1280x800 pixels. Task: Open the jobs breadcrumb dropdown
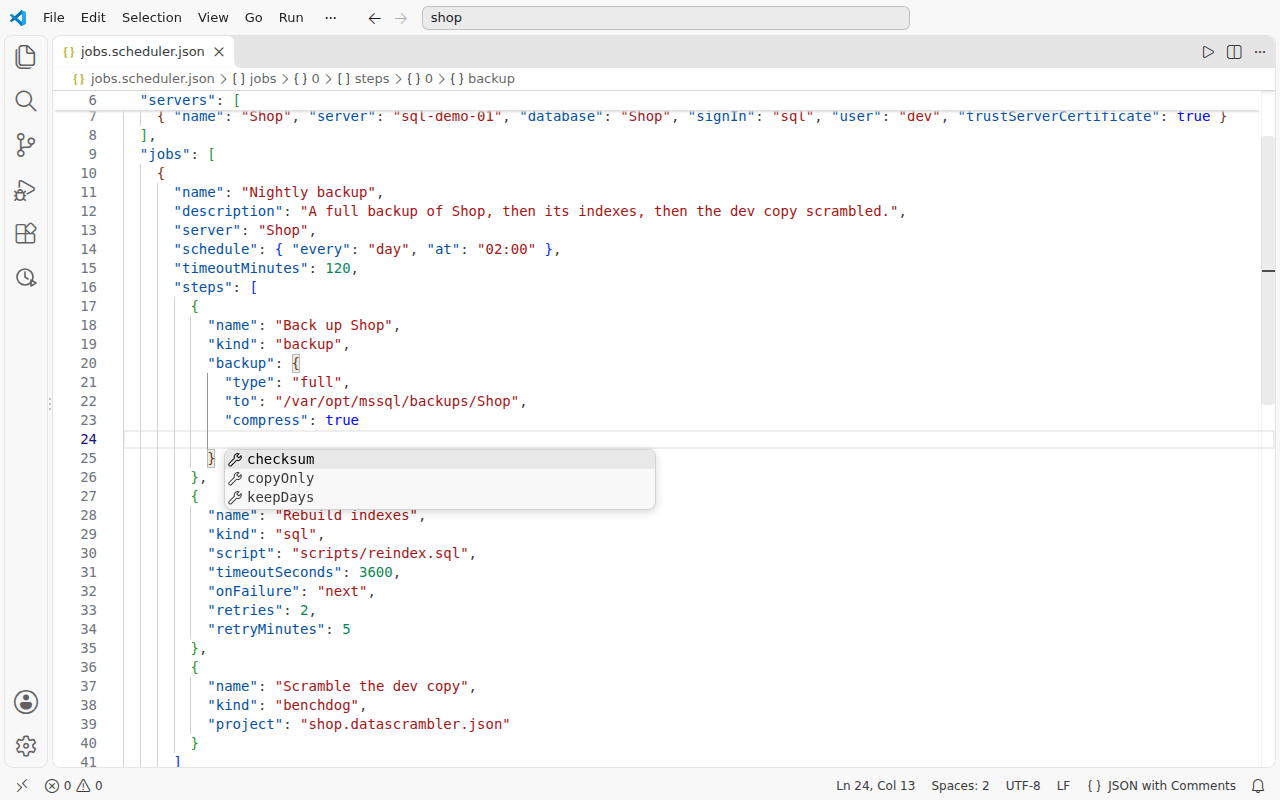[254, 78]
